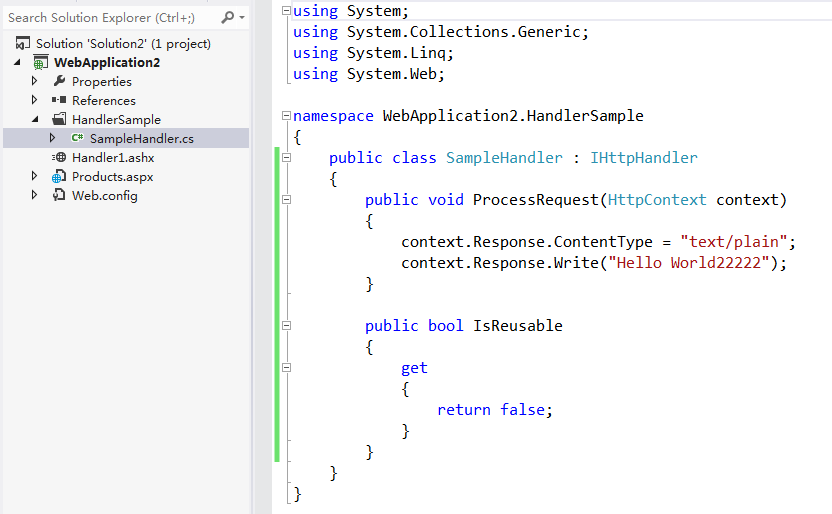Collapse the HandlerSample folder

pyautogui.click(x=35, y=119)
